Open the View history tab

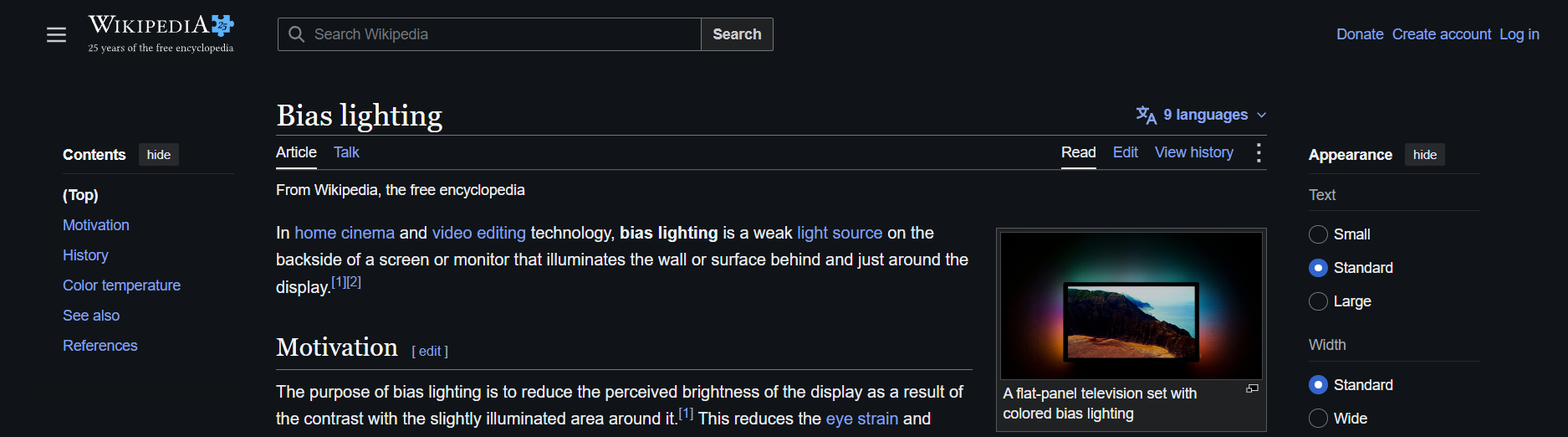click(1193, 152)
